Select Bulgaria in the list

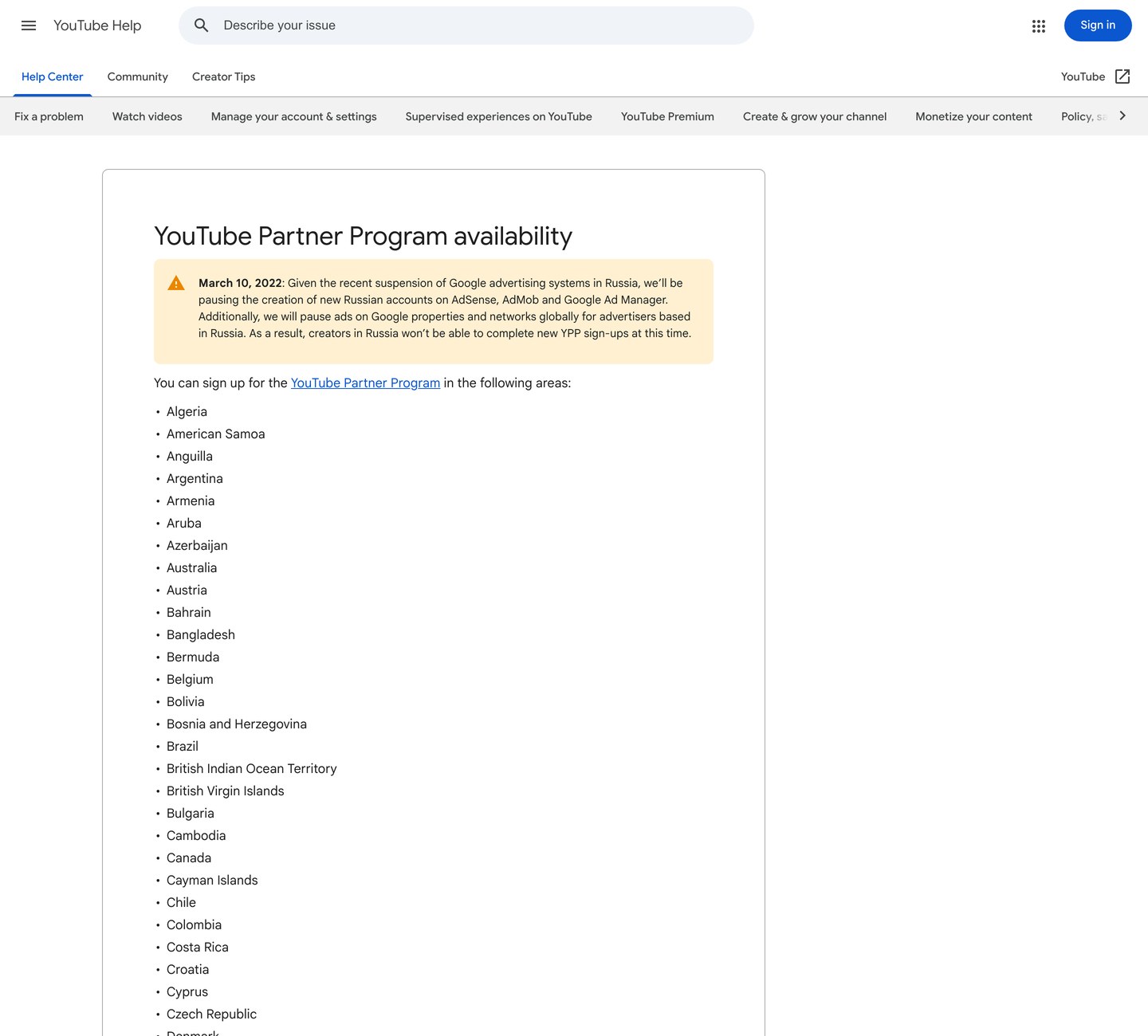click(191, 813)
